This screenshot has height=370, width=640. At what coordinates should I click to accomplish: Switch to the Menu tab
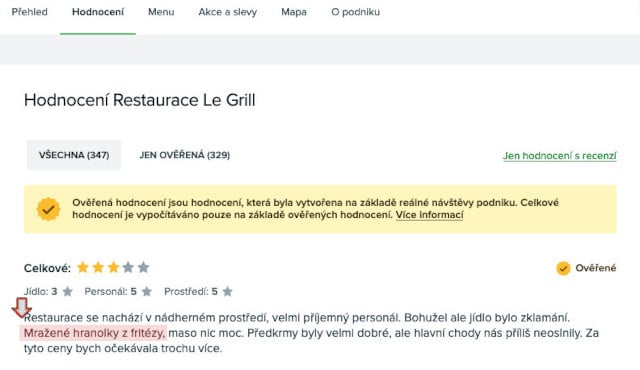[161, 12]
